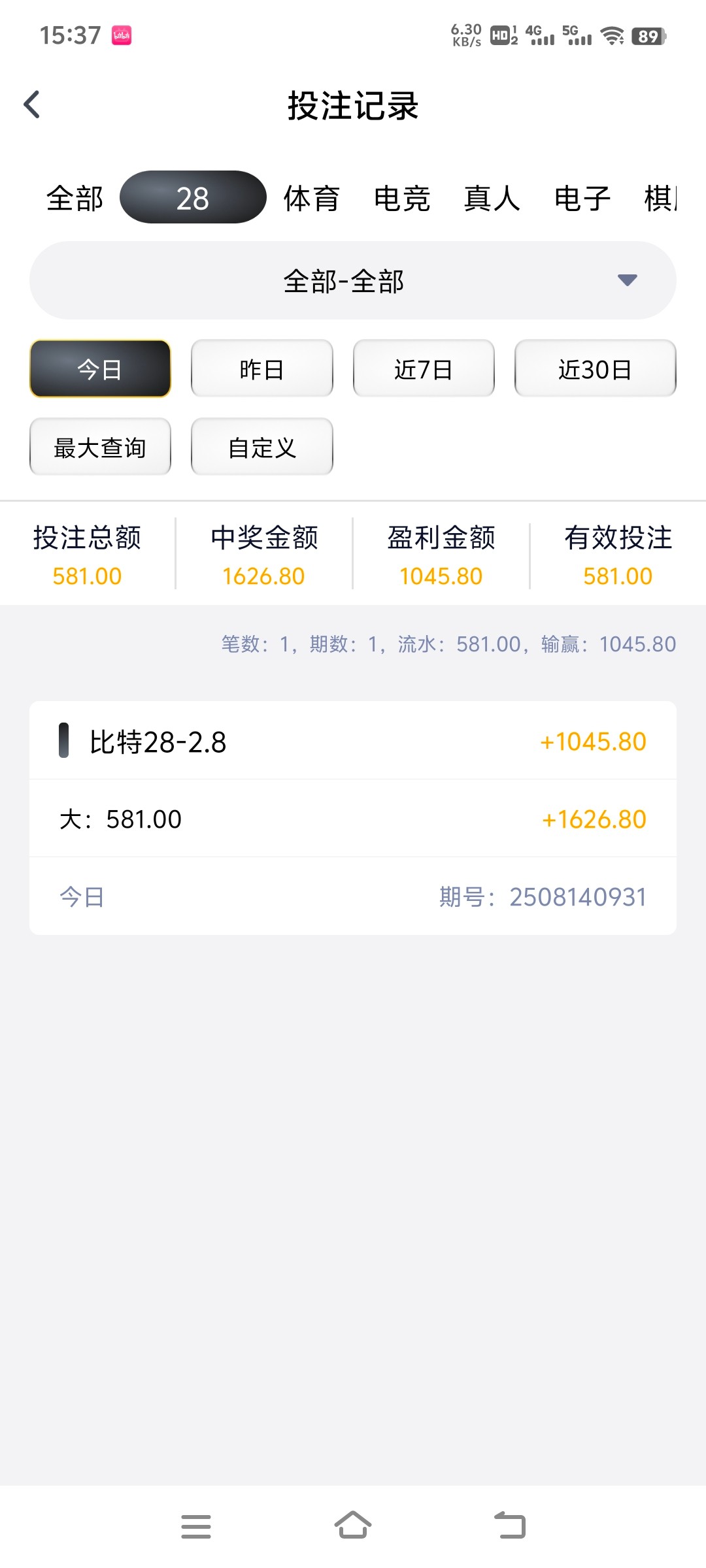
Task: Open the 自定义 custom date option
Action: click(x=261, y=448)
